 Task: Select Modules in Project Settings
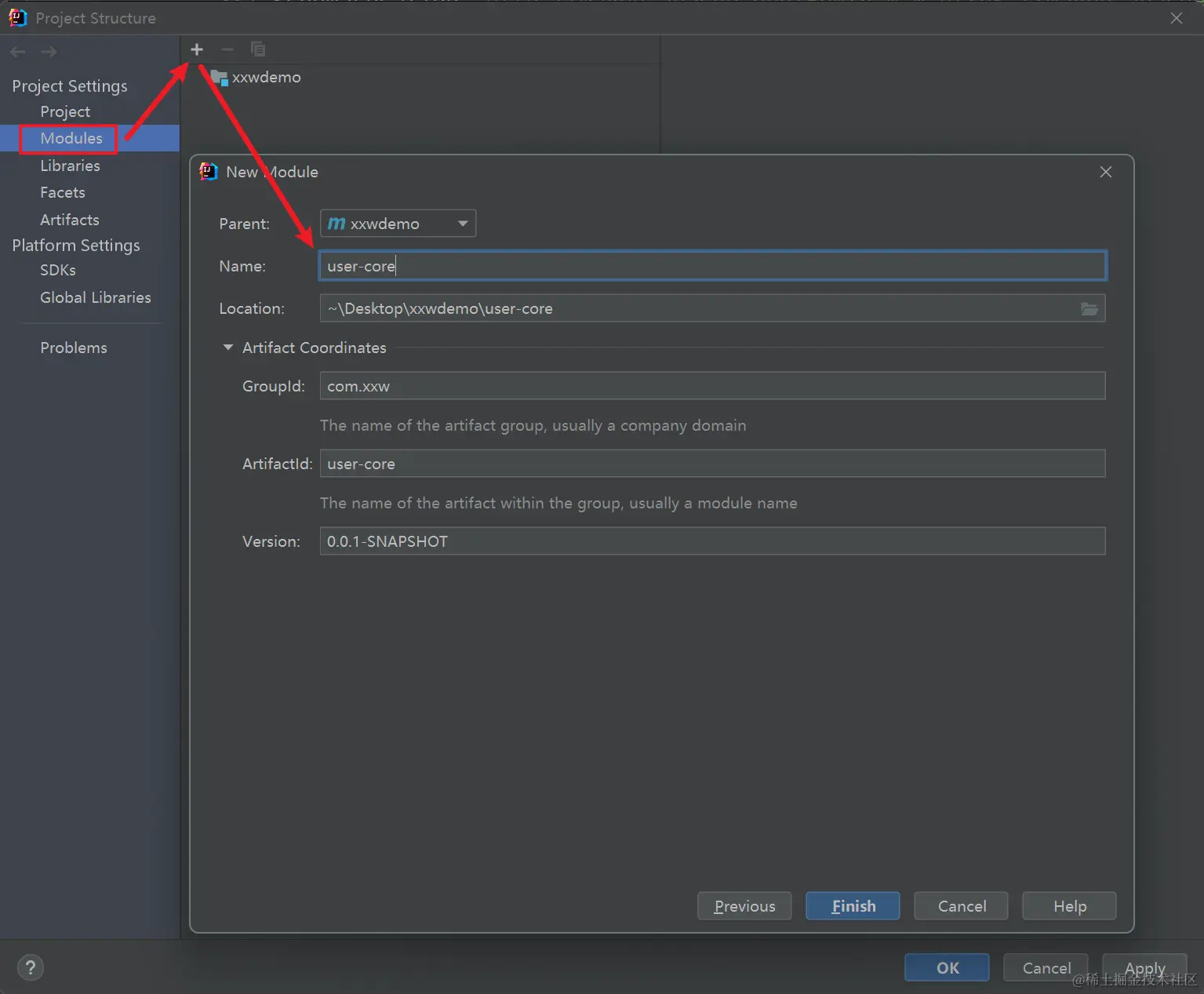(71, 138)
